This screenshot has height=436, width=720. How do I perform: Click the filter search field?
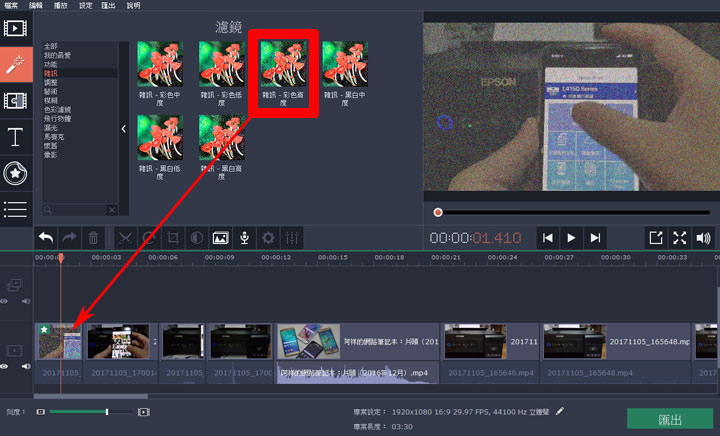click(x=75, y=210)
